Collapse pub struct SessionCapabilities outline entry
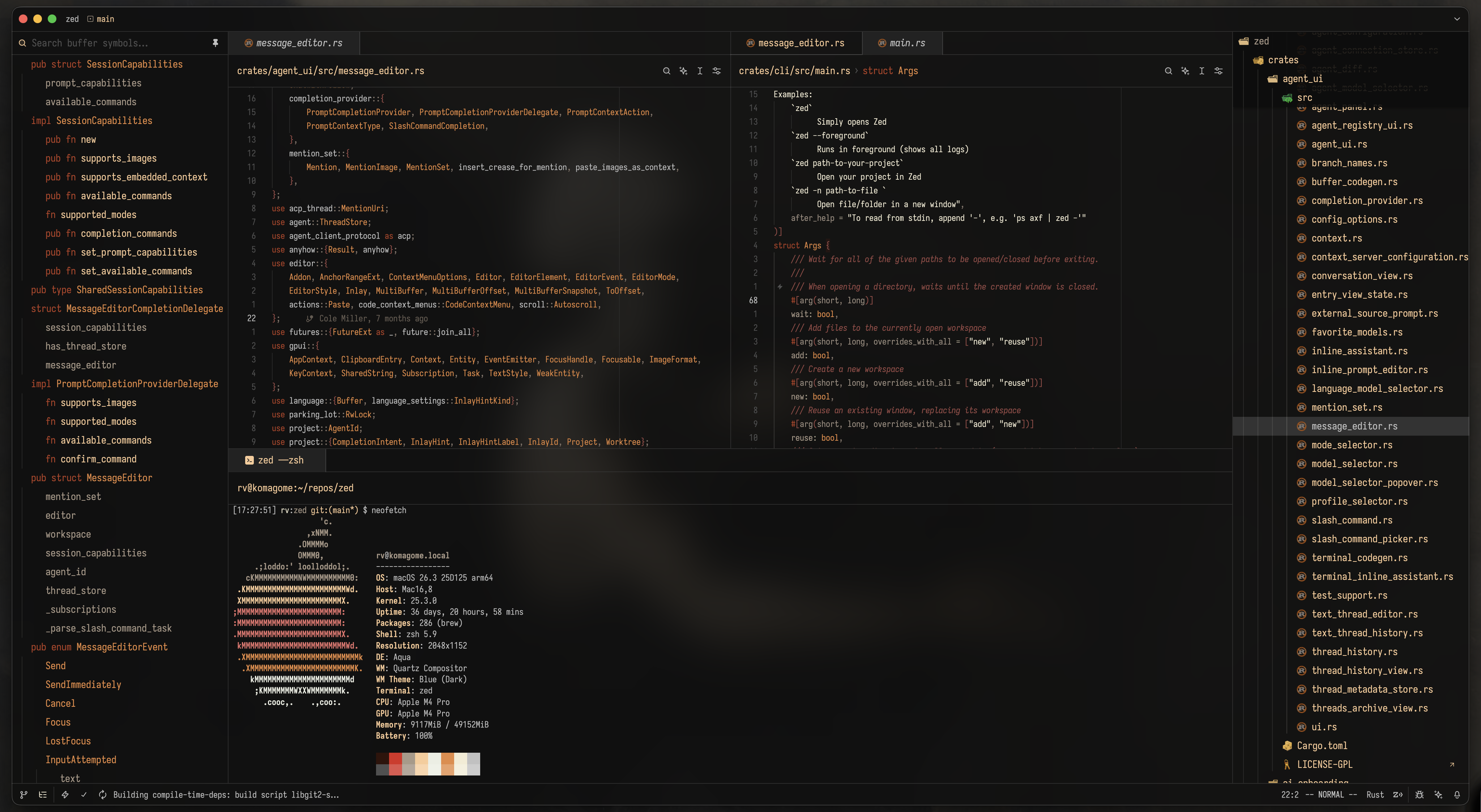Viewport: 1481px width, 812px height. [x=107, y=64]
